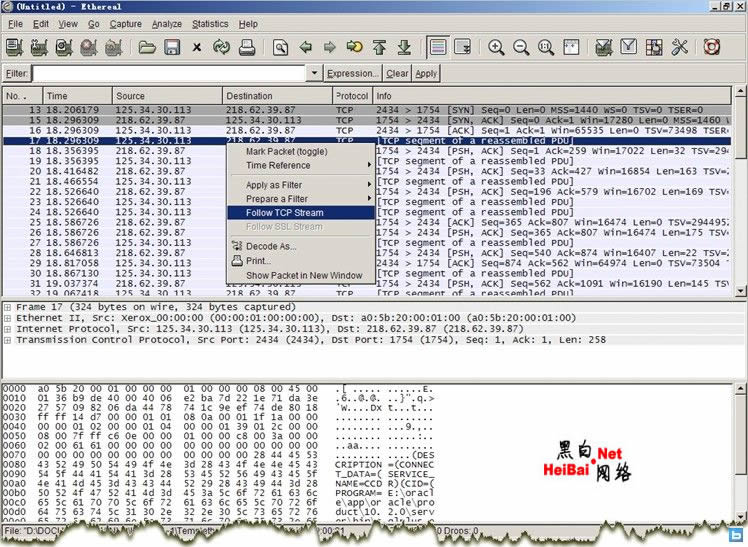This screenshot has height=547, width=748.
Task: Sort by the Time column header
Action: [78, 96]
